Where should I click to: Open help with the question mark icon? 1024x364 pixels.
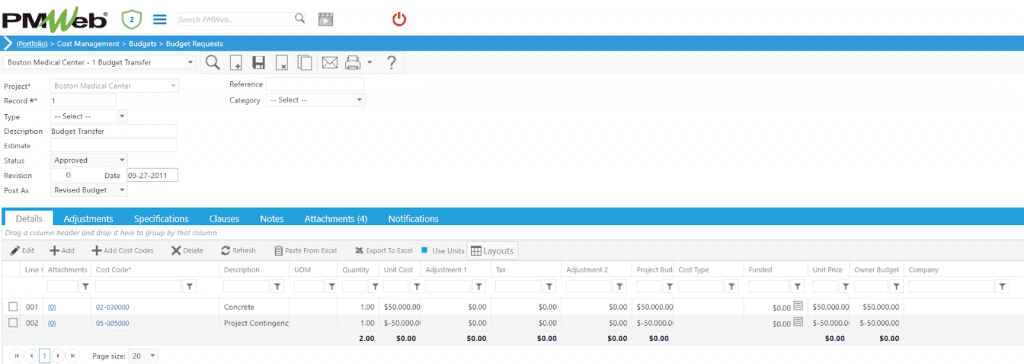pos(391,63)
